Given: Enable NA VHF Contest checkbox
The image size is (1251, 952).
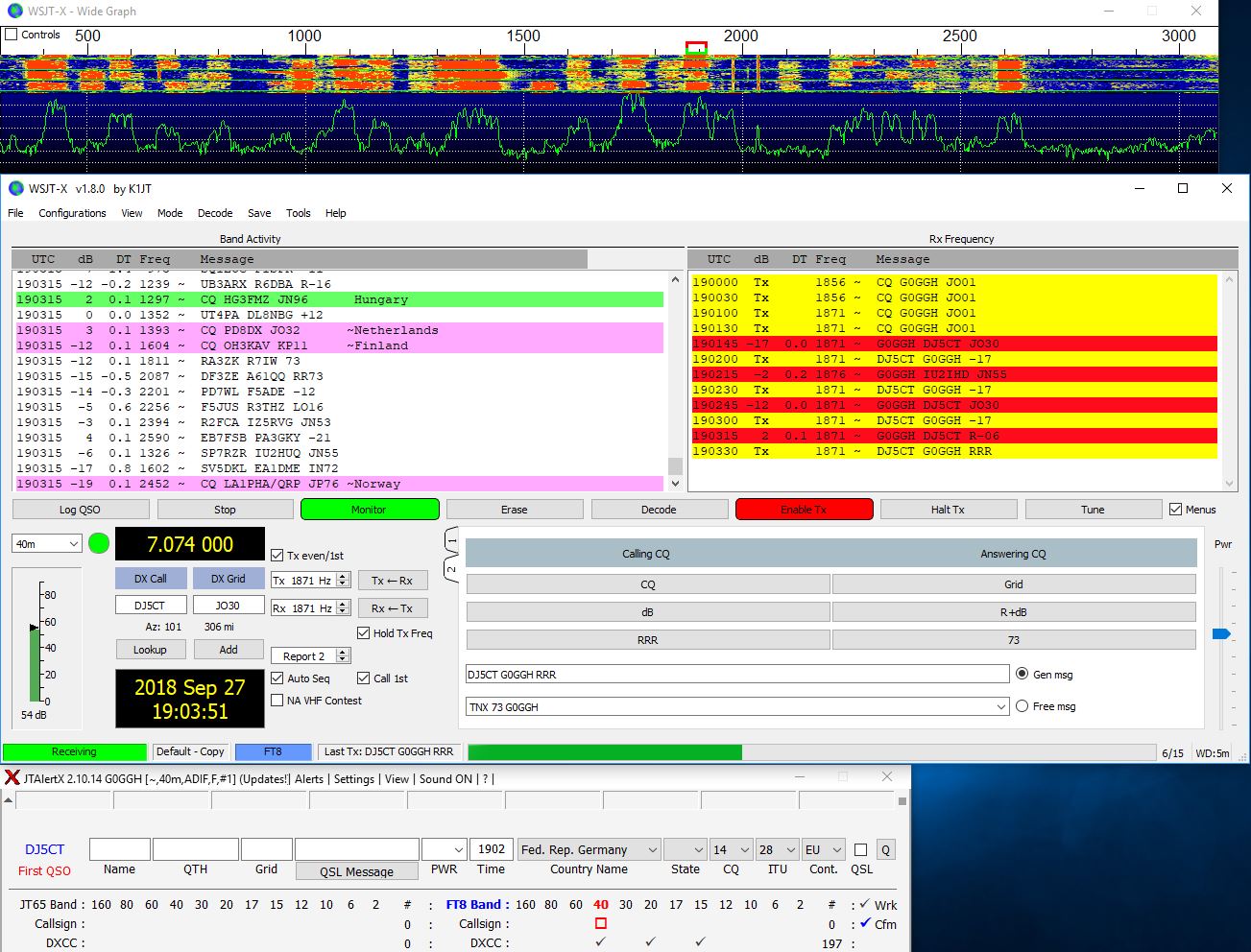Looking at the screenshot, I should (277, 701).
